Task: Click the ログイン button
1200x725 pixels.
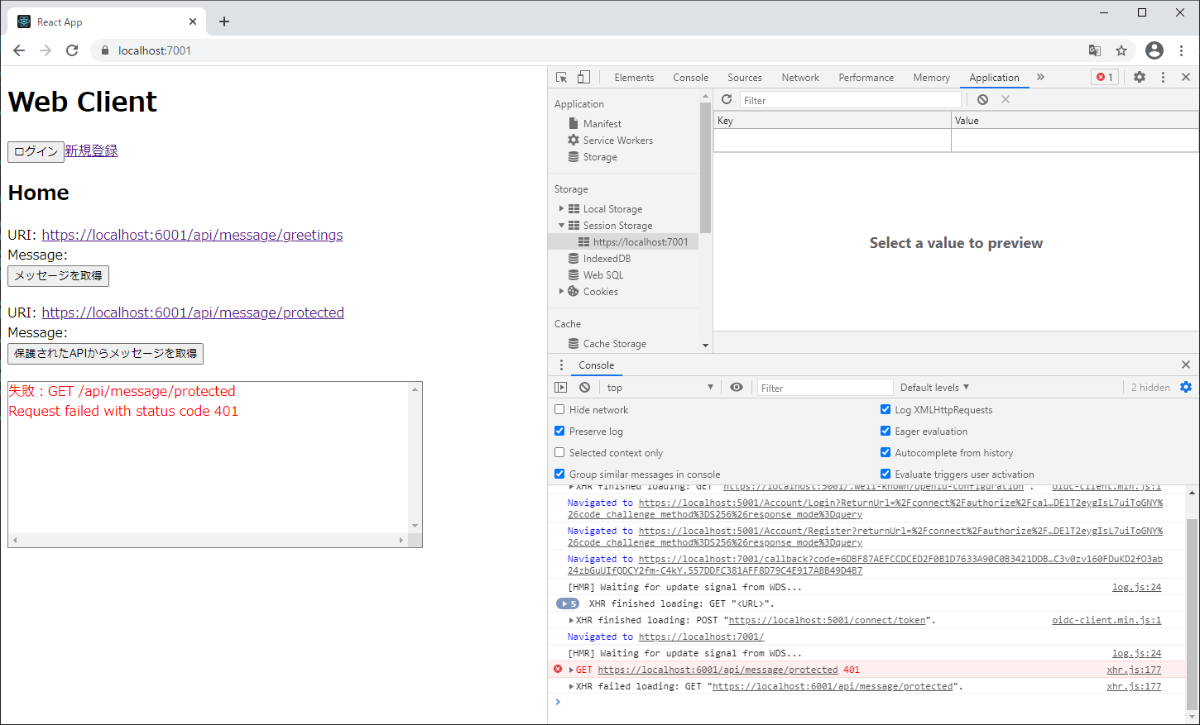Action: pyautogui.click(x=36, y=152)
